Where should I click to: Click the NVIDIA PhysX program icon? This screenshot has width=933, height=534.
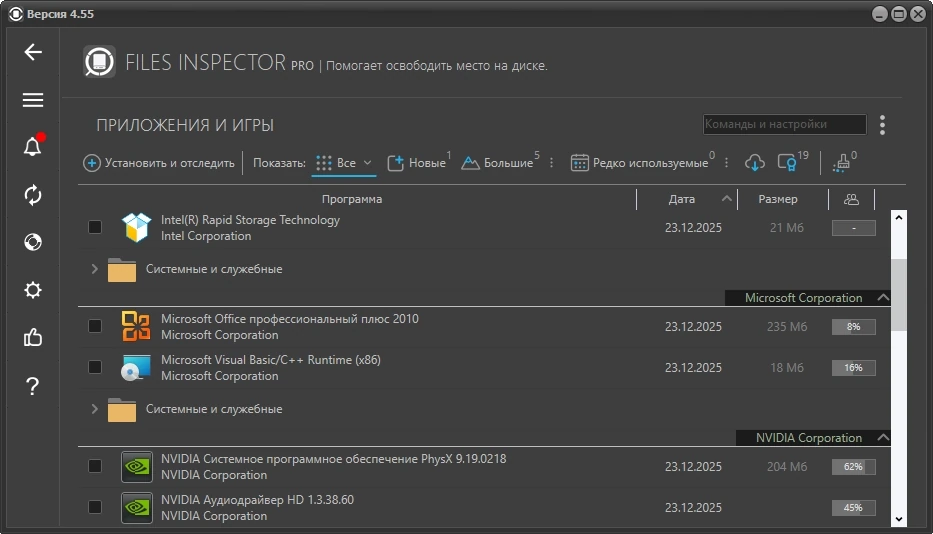[136, 466]
